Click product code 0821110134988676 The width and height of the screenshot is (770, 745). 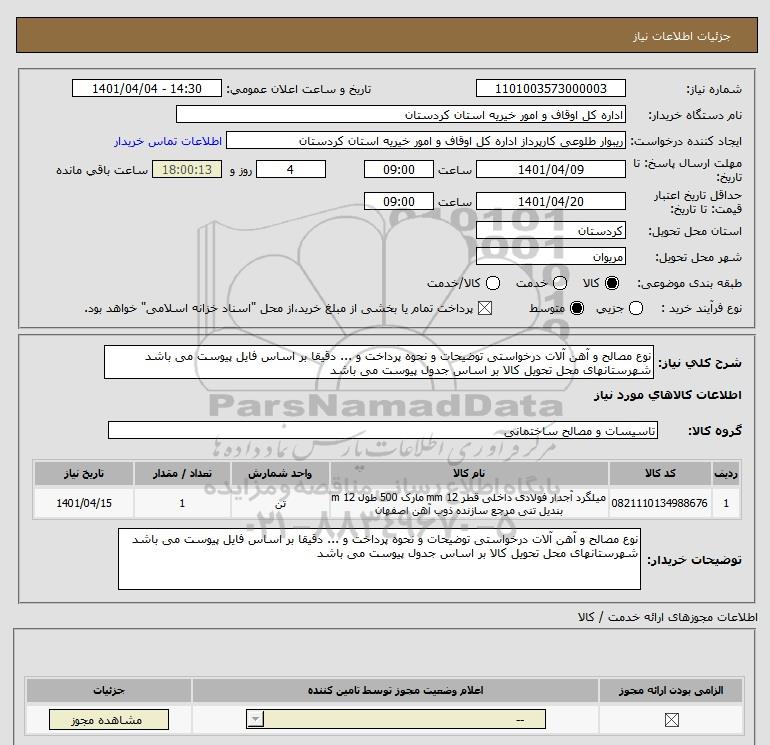pyautogui.click(x=660, y=503)
